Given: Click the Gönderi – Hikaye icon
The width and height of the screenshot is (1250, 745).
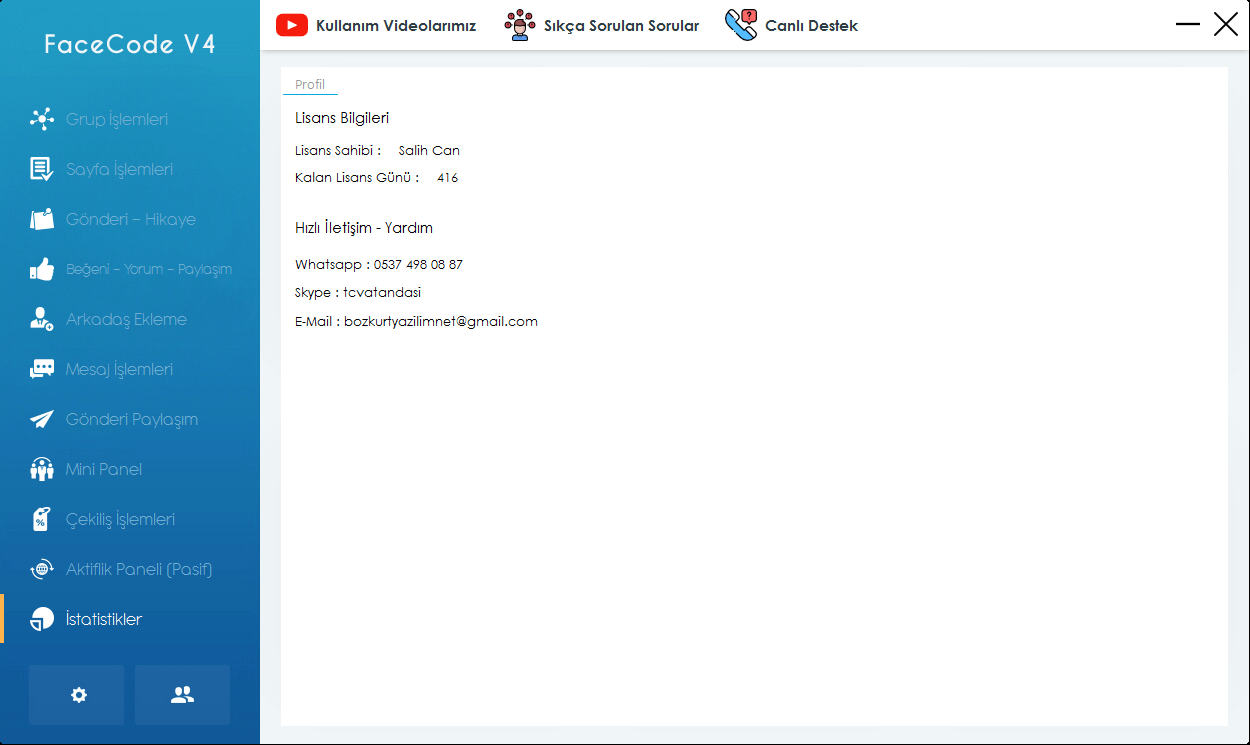Looking at the screenshot, I should pos(42,219).
